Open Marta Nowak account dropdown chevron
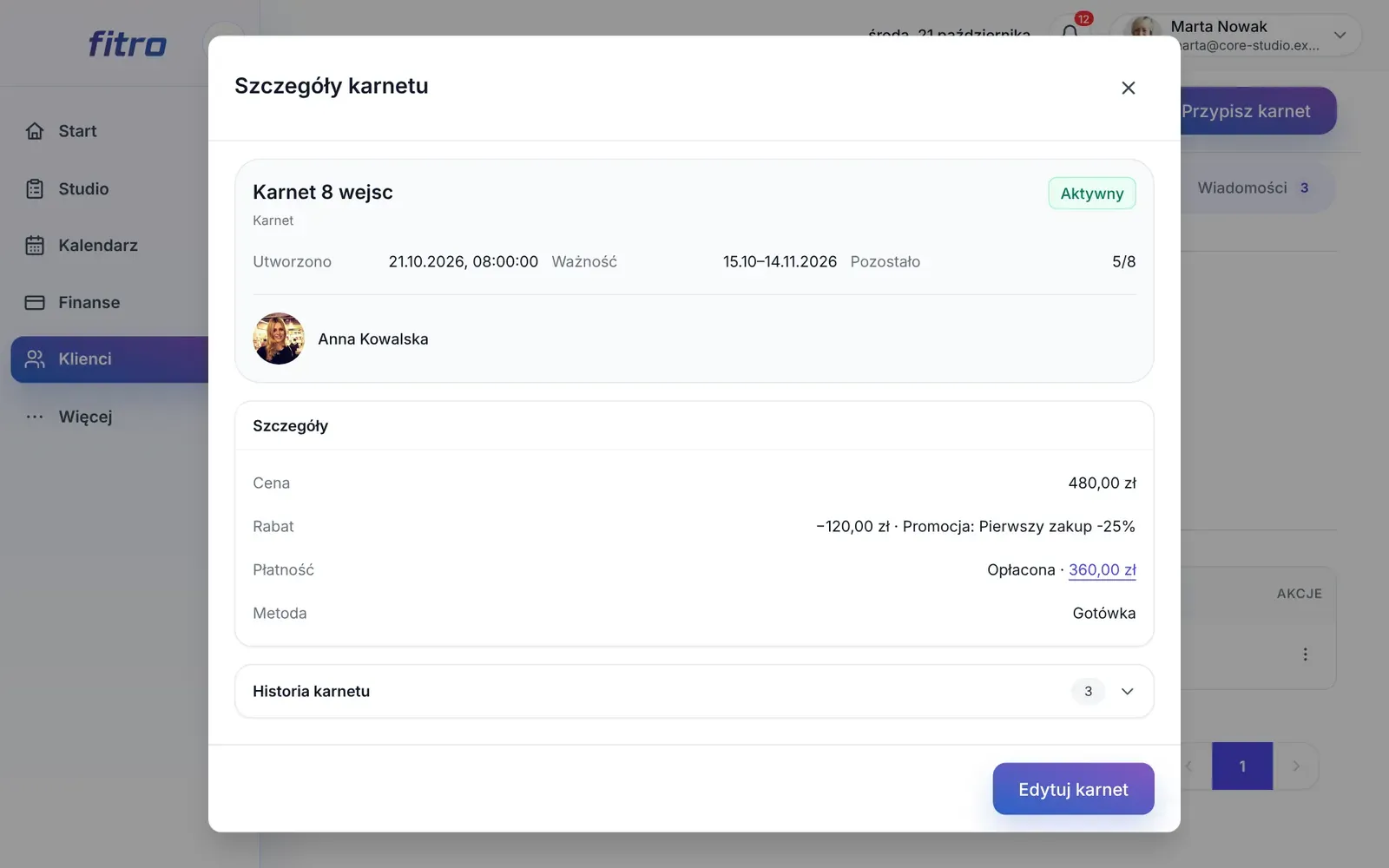Viewport: 1389px width, 868px height. pyautogui.click(x=1340, y=36)
